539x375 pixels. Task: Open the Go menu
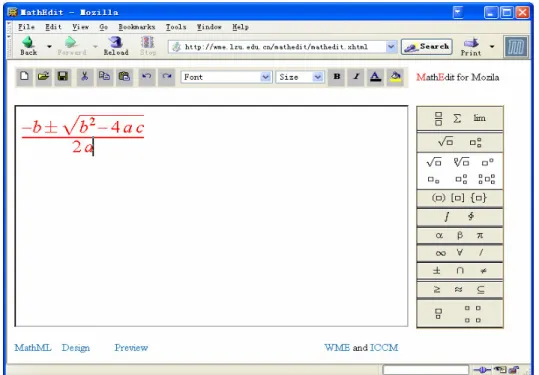103,27
